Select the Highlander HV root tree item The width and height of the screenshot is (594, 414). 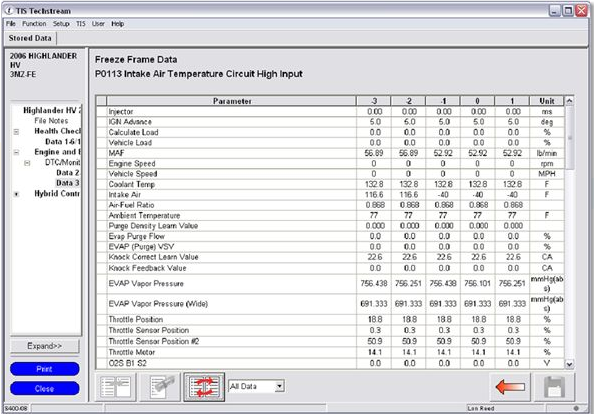point(52,110)
